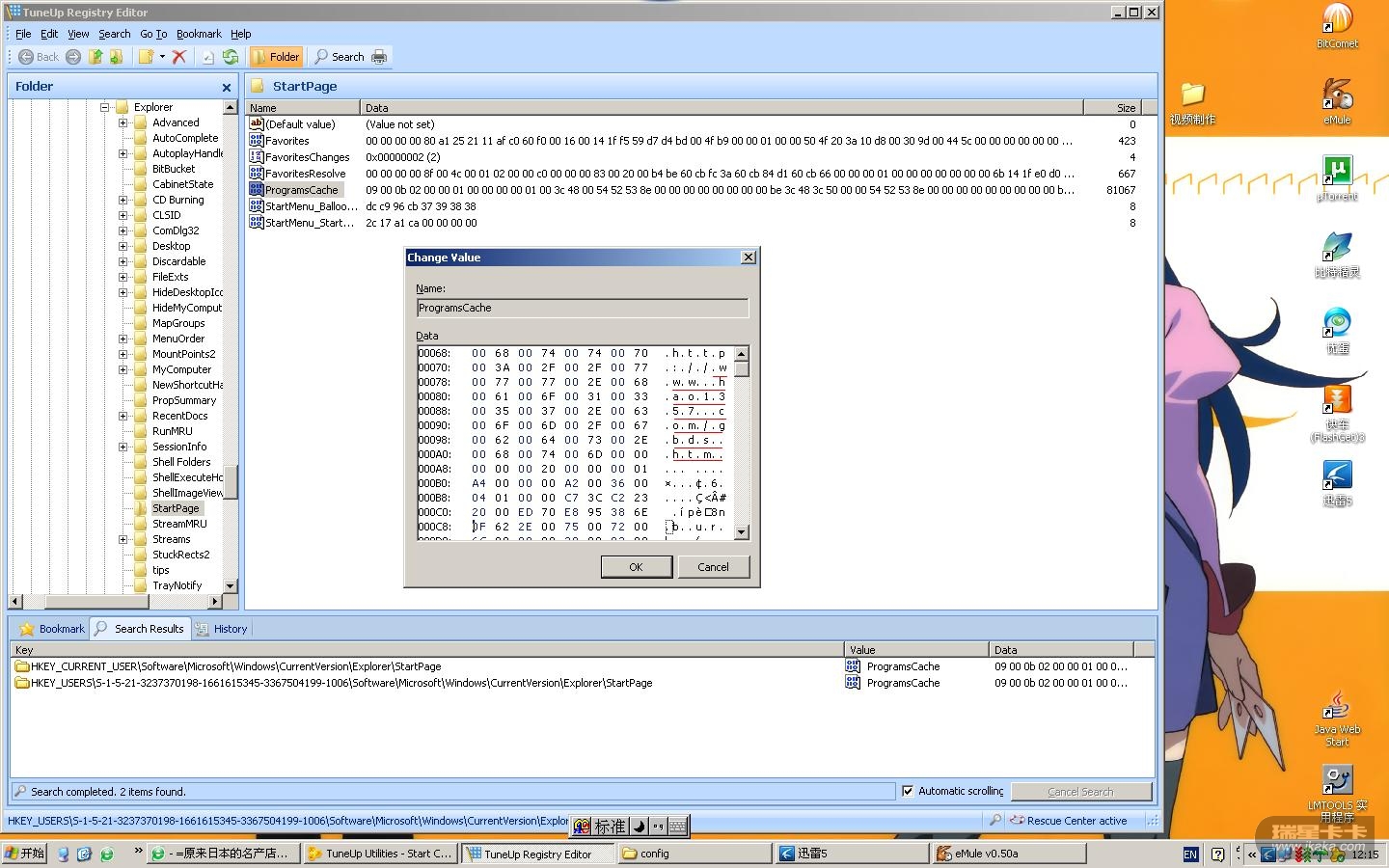
Task: Sort the value list by Size column
Action: 1113,108
